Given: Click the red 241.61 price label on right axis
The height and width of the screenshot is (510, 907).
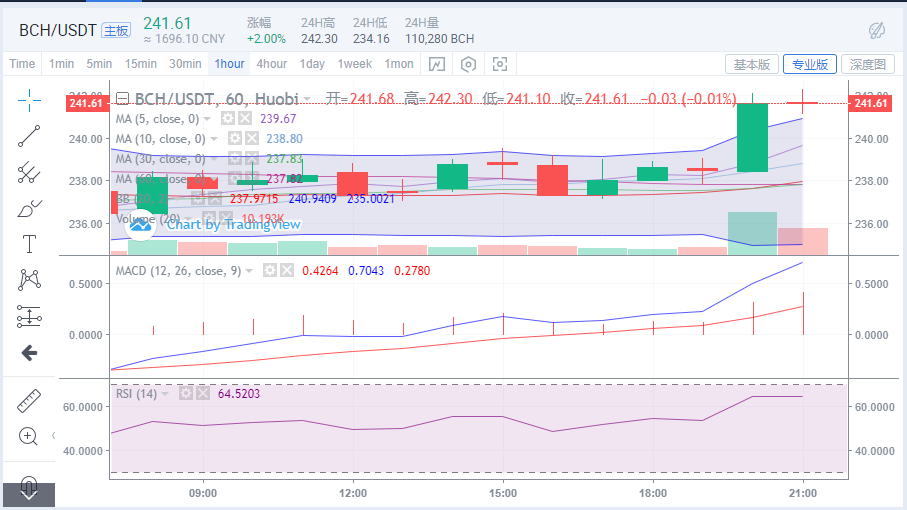Looking at the screenshot, I should click(x=871, y=104).
